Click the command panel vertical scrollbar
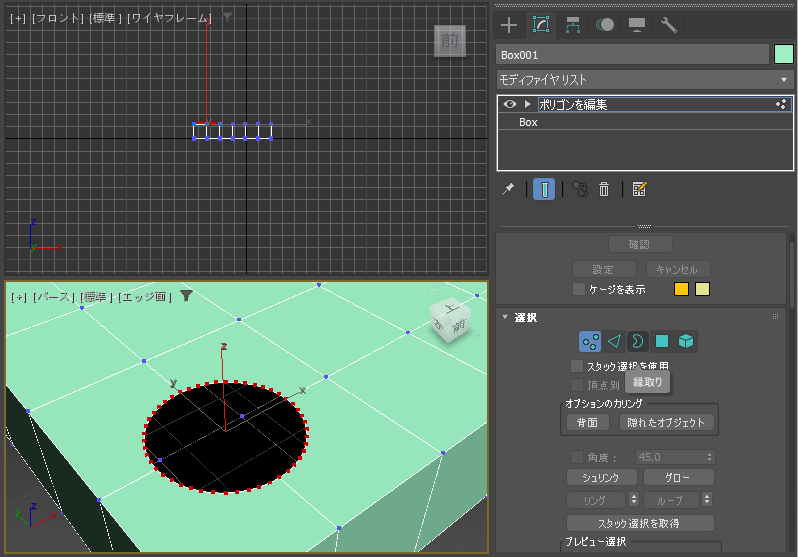The image size is (798, 557). pyautogui.click(x=791, y=275)
